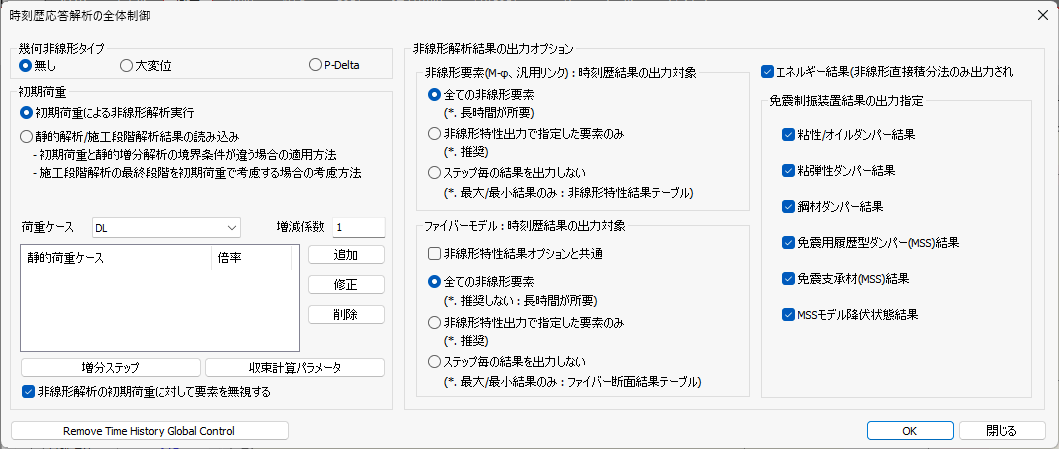Screen dimensions: 1059x449
Task: Confirm with the OK button
Action: (x=910, y=431)
